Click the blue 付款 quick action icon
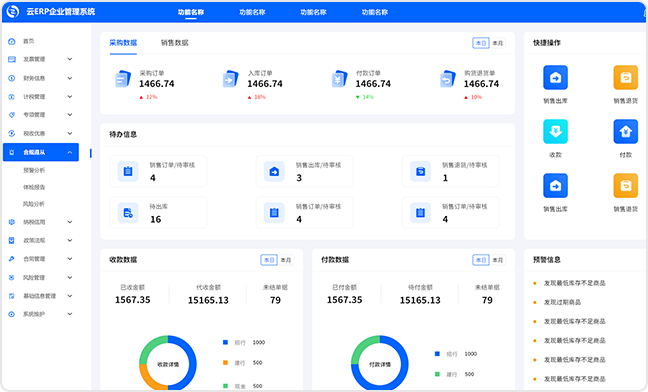The height and width of the screenshot is (392, 648). click(x=626, y=131)
